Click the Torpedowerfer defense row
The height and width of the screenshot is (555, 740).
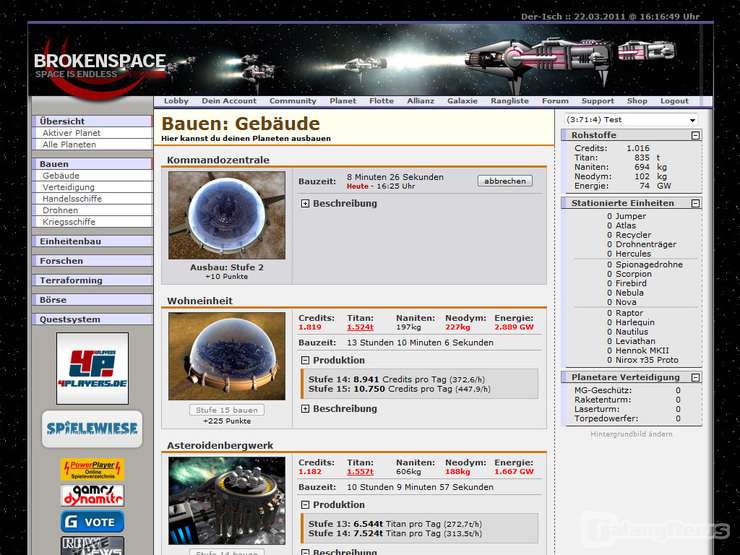(x=627, y=419)
